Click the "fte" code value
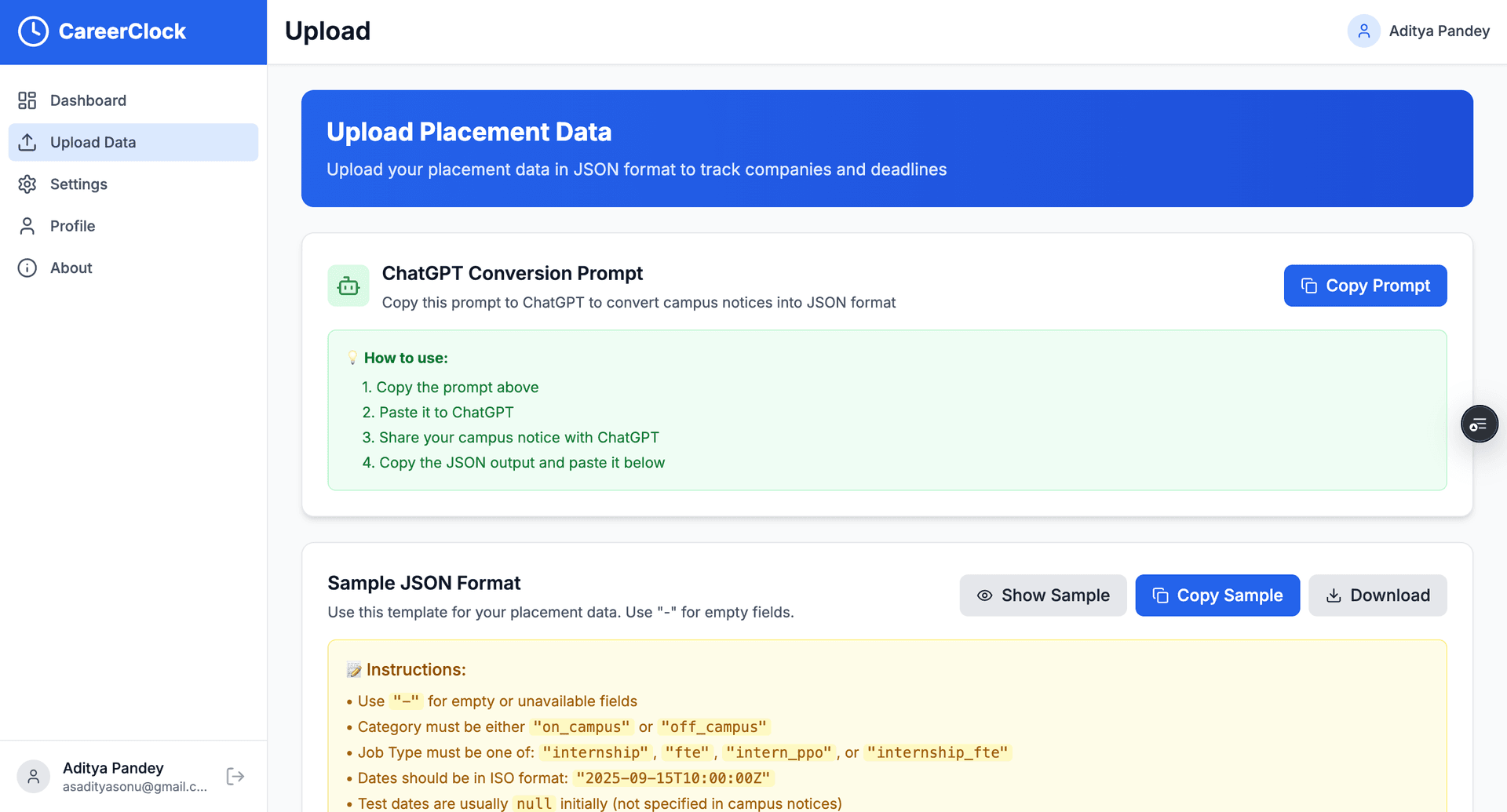Image resolution: width=1507 pixels, height=812 pixels. pos(687,753)
